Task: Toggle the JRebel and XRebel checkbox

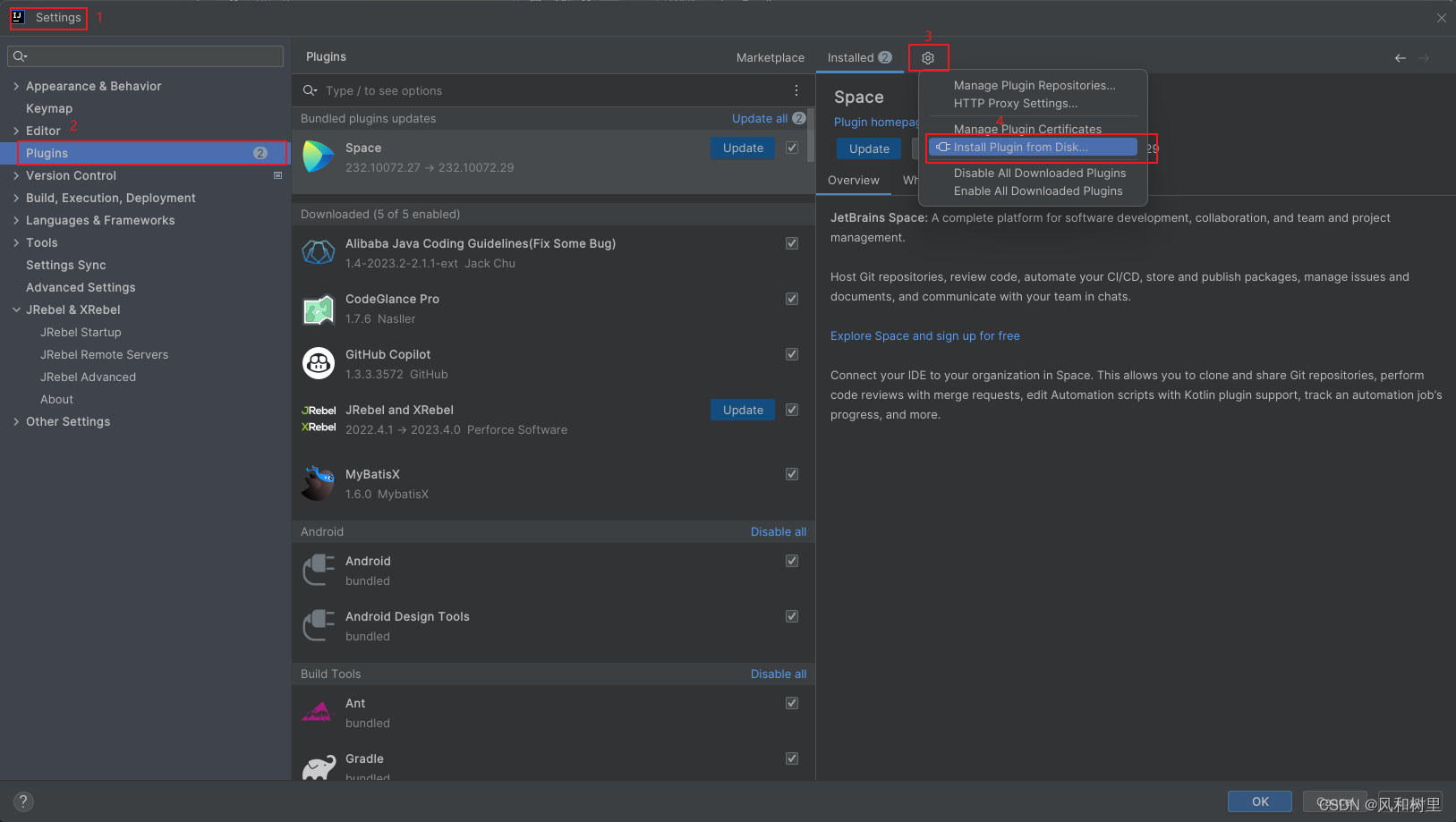Action: coord(792,410)
